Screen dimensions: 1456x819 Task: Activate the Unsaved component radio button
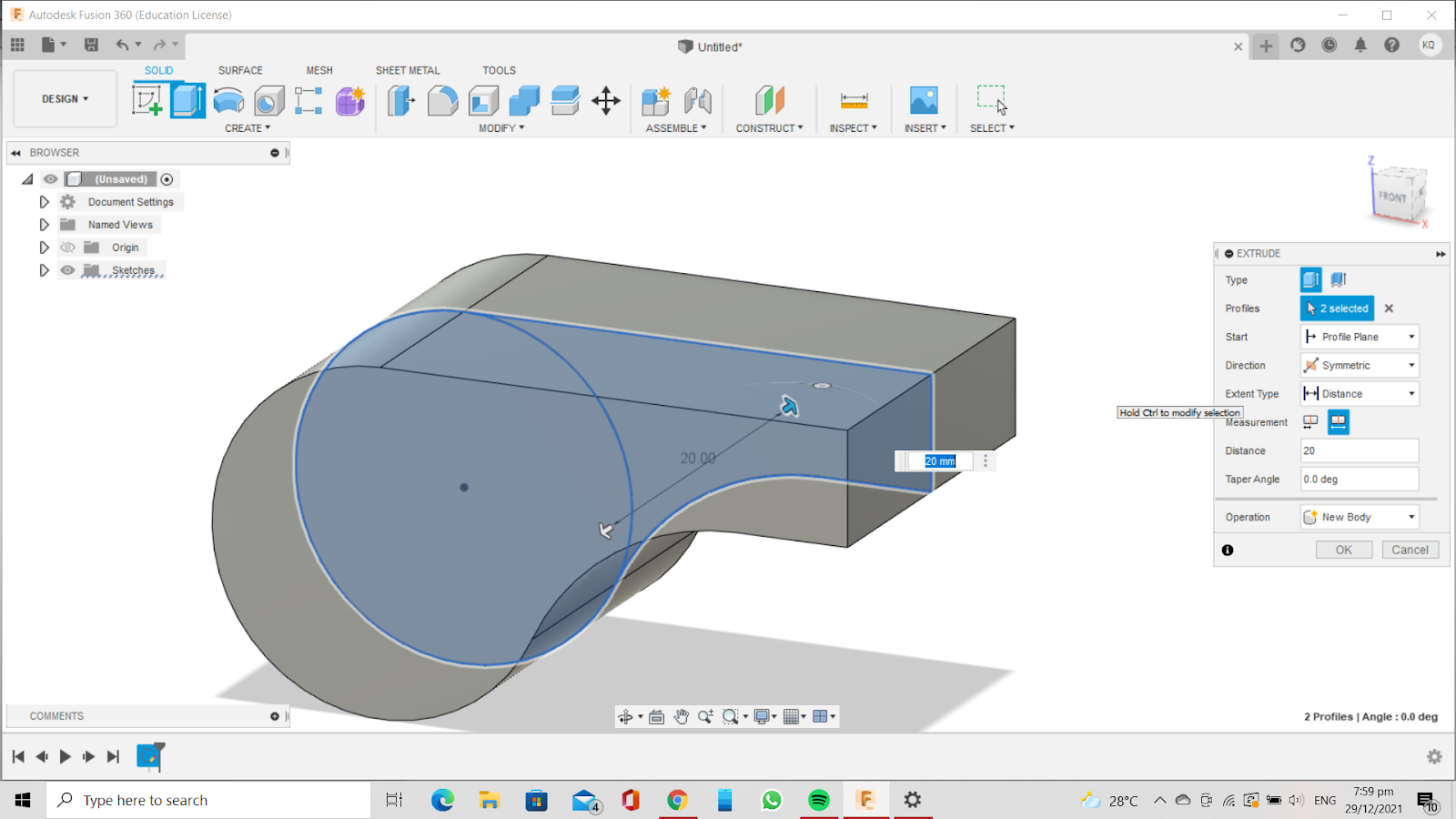pos(167,179)
